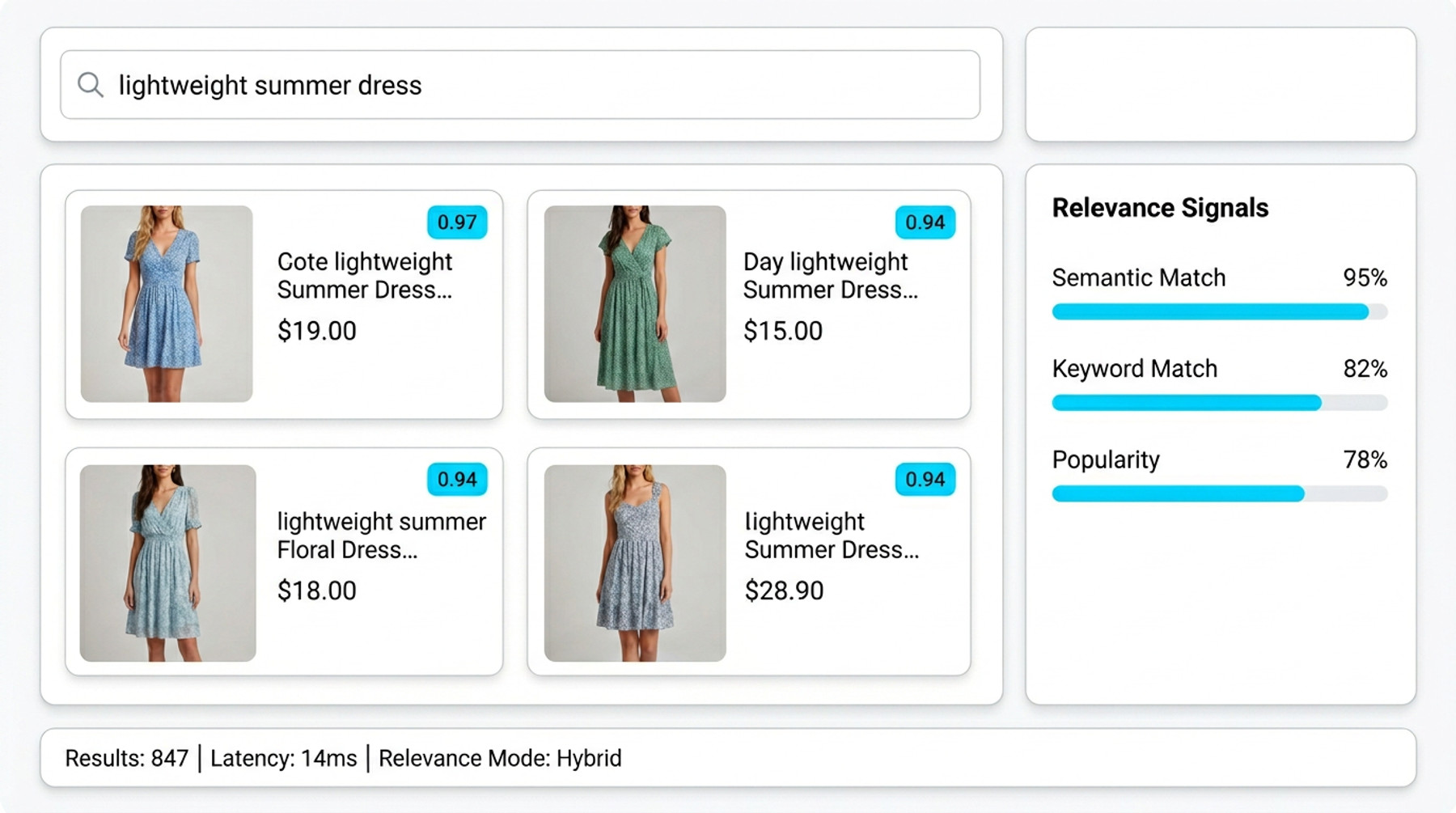Screen dimensions: 1456x813
Task: Click the 0.97 relevance score badge
Action: 457,222
